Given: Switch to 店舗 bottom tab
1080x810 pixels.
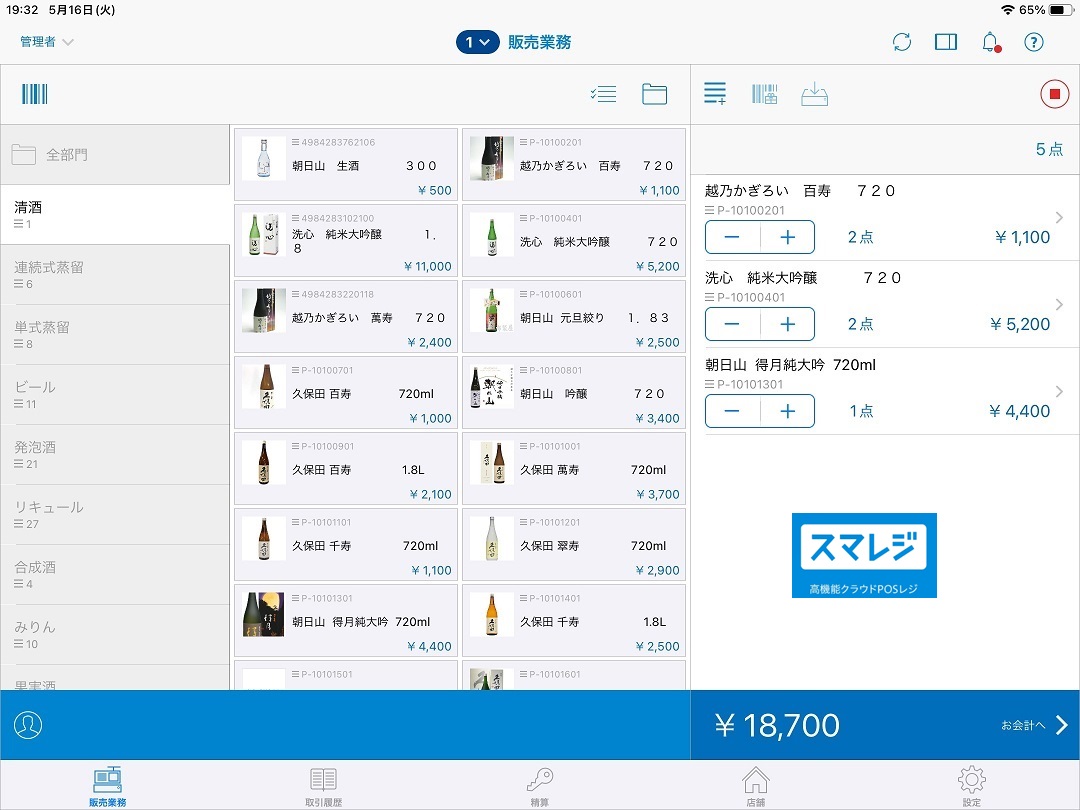Looking at the screenshot, I should tap(756, 786).
